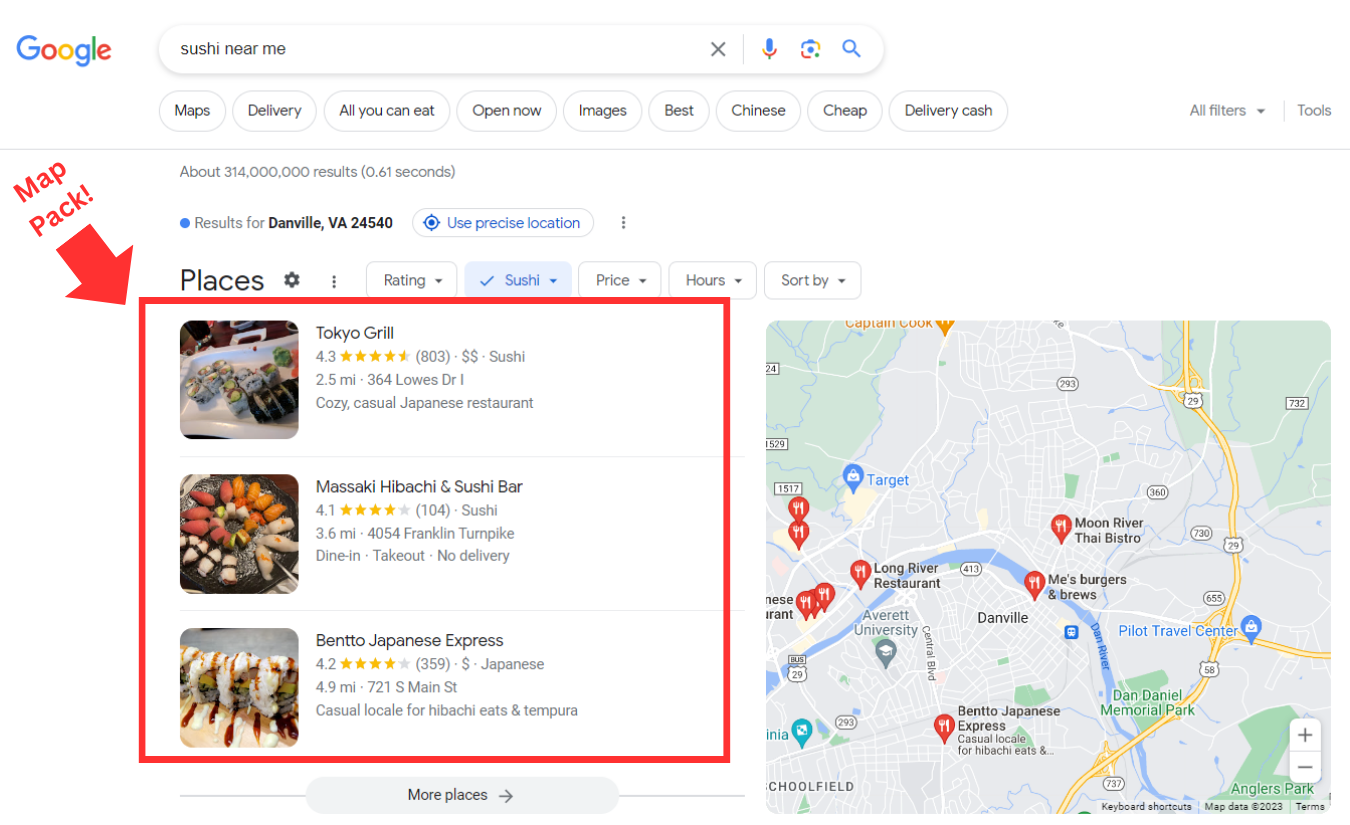The height and width of the screenshot is (825, 1350).
Task: Expand the Hours filter dropdown
Action: pos(713,281)
